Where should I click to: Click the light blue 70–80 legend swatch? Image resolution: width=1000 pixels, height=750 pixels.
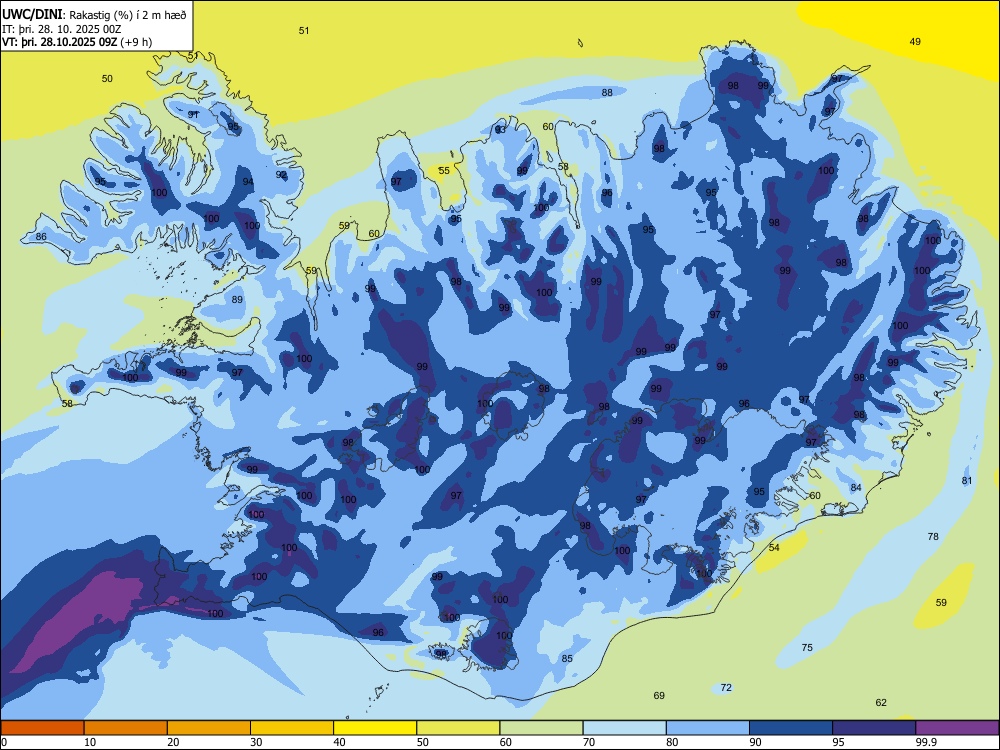(x=624, y=728)
